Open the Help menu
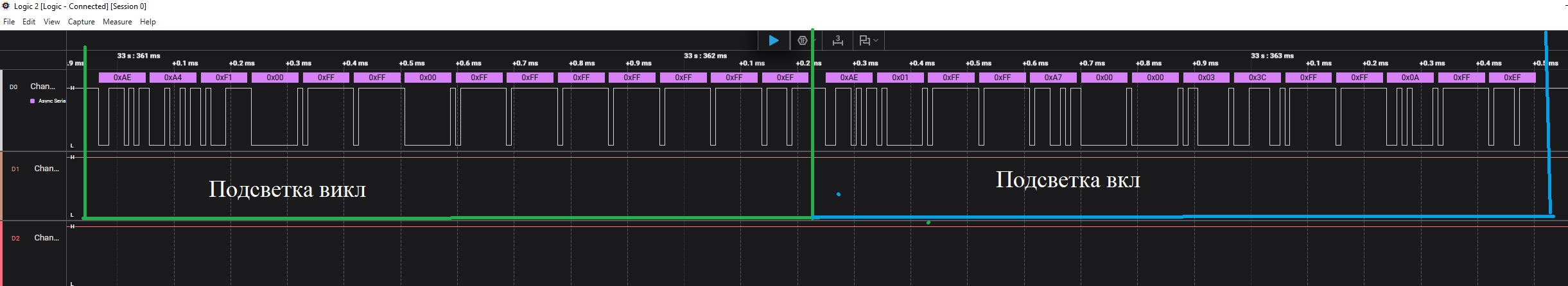 pos(148,22)
